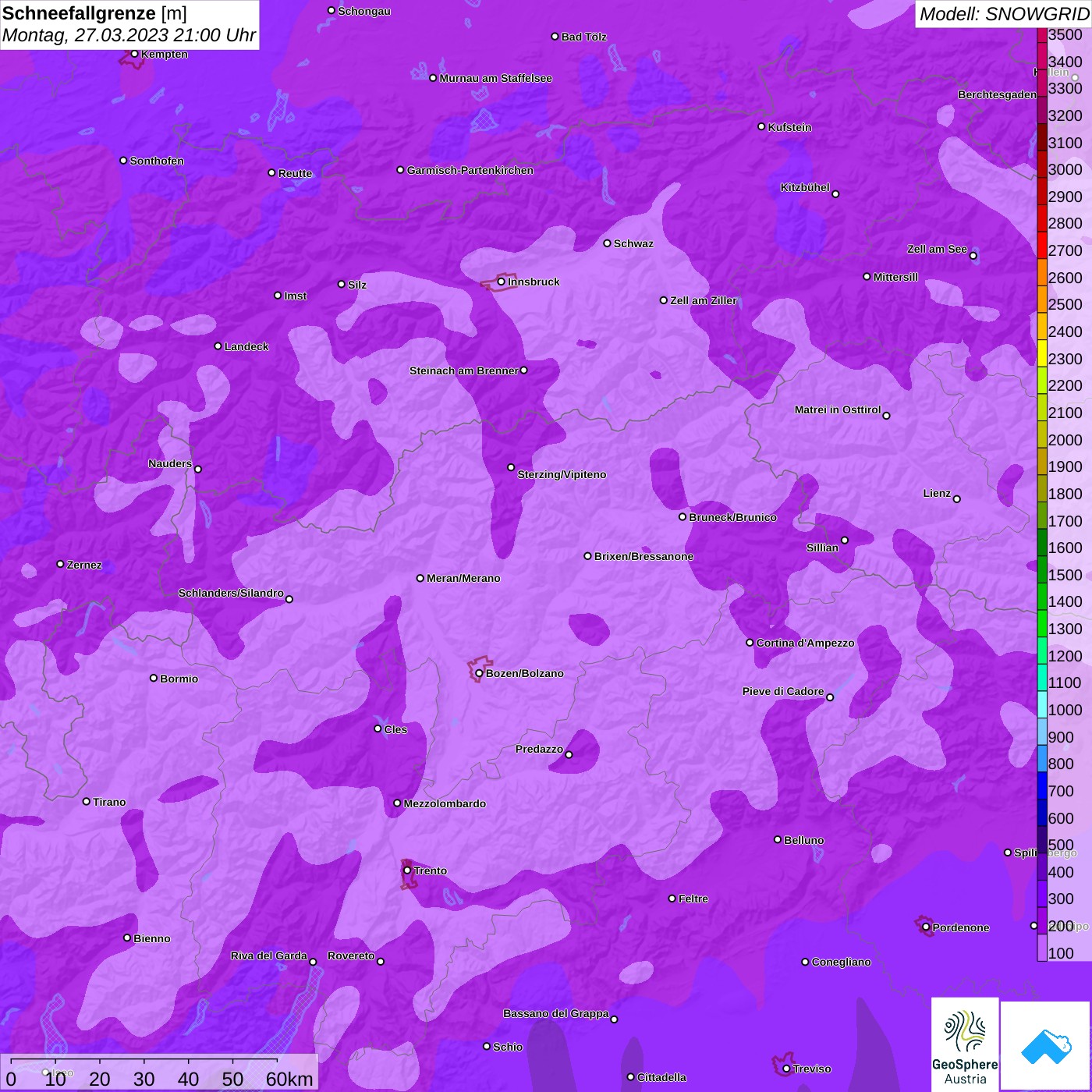Select the Pordenone marker dot
The image size is (1092, 1092).
[x=926, y=927]
